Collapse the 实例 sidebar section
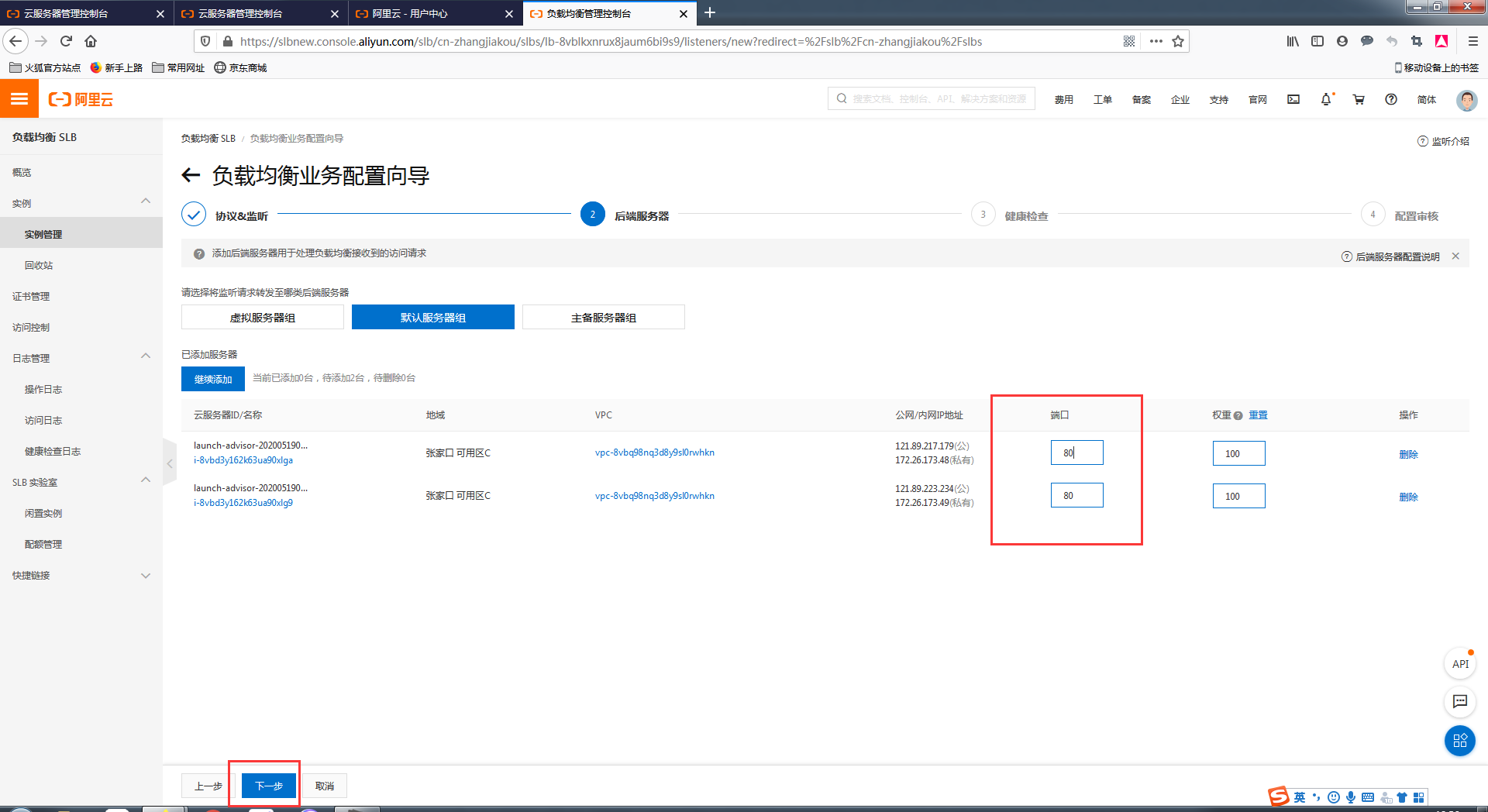The image size is (1488, 812). click(x=146, y=202)
